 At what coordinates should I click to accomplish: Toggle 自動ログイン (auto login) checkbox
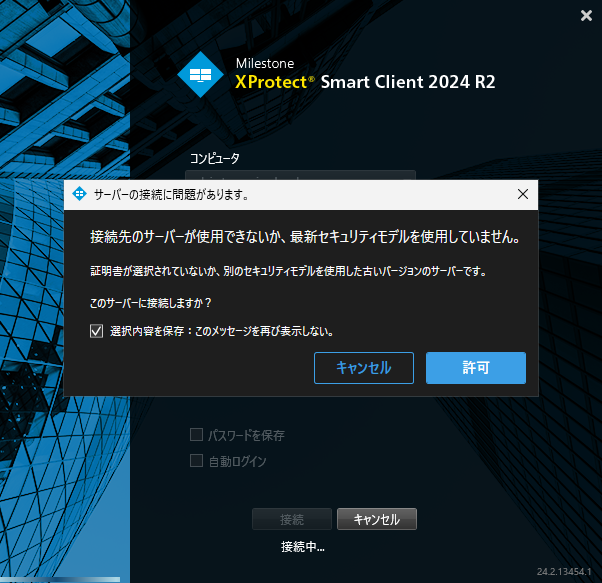(197, 461)
